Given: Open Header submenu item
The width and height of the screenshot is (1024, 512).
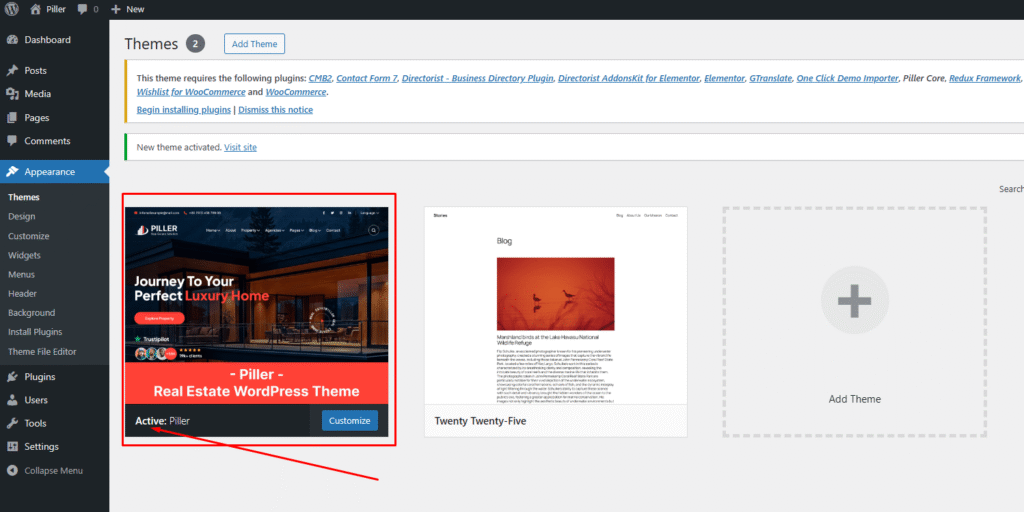Looking at the screenshot, I should point(22,294).
